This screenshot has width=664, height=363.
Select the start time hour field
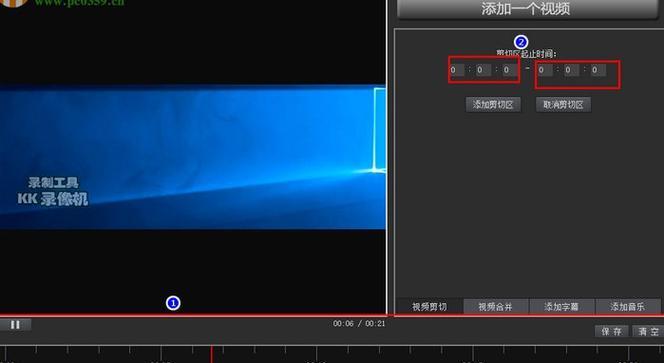456,70
